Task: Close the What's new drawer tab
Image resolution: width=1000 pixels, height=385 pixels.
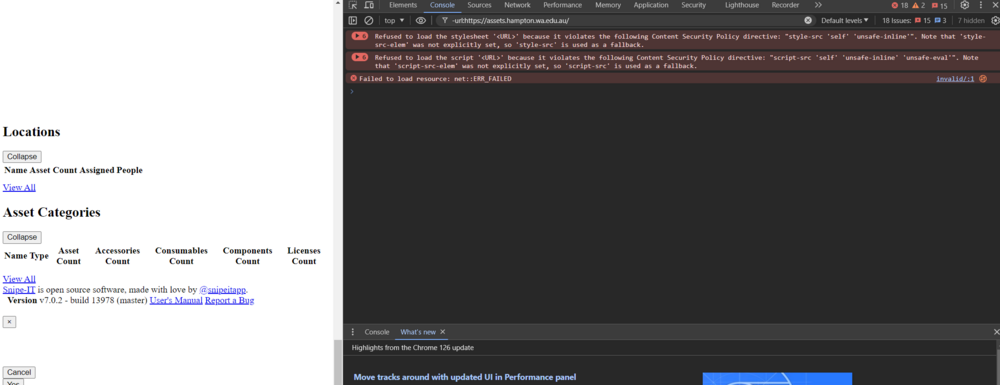Action: [443, 332]
